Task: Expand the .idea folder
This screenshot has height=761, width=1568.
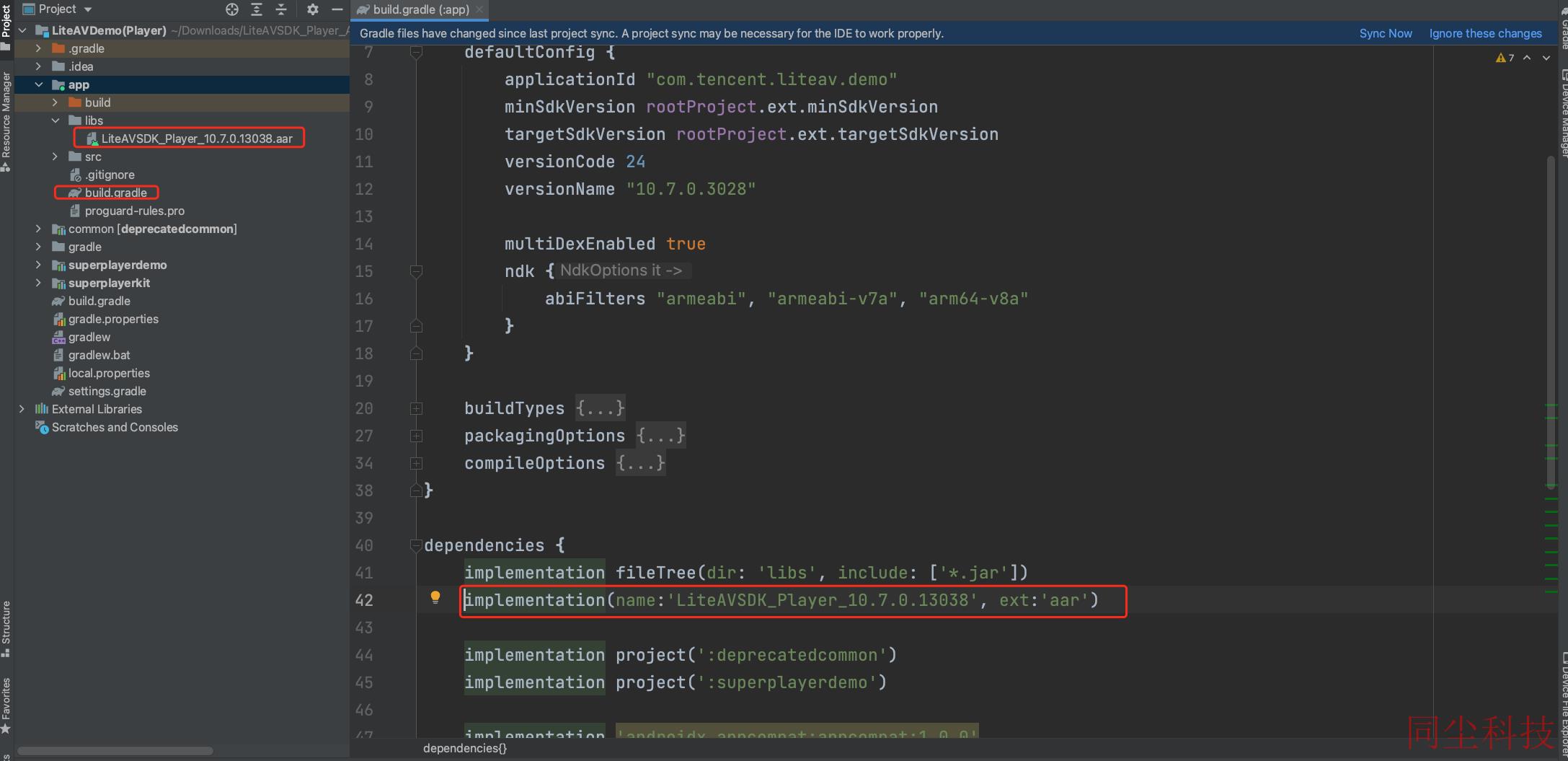Action: (38, 66)
